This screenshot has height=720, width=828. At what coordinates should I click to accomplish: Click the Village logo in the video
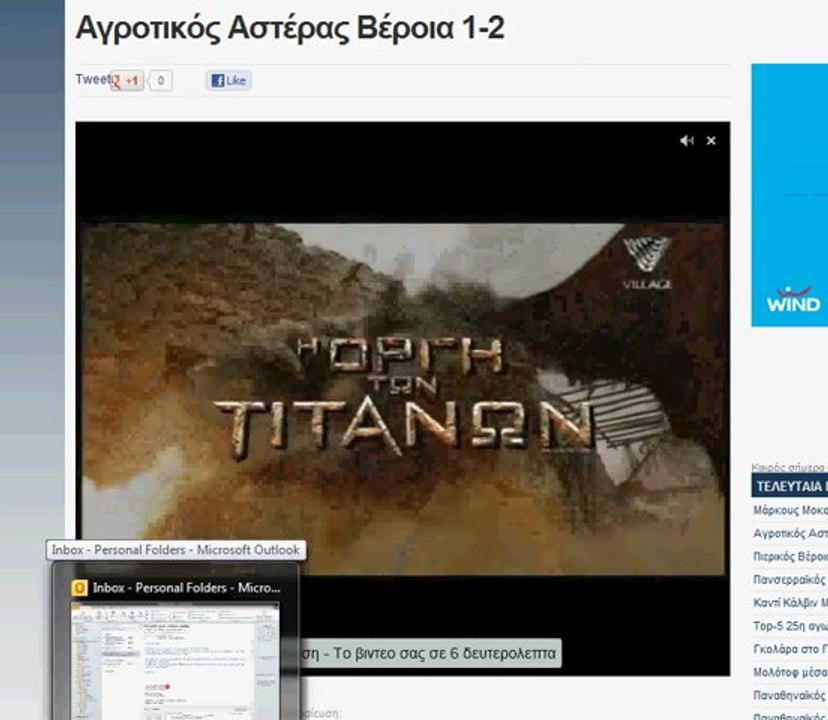click(647, 263)
